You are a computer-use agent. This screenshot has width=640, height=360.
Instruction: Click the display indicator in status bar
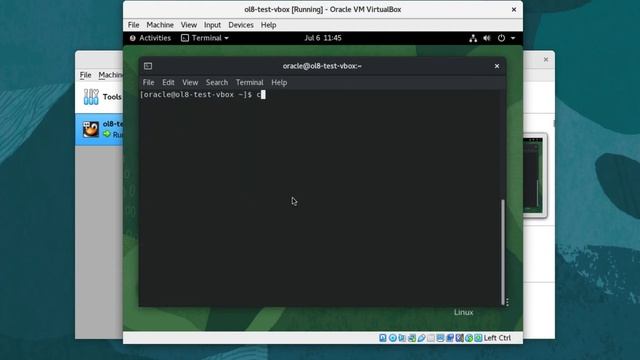tap(440, 338)
